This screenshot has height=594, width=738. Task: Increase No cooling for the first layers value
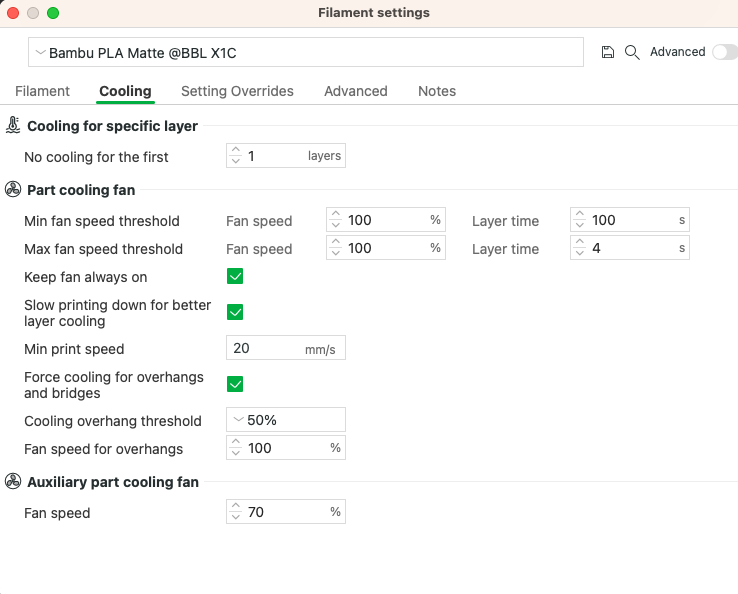pos(236,151)
